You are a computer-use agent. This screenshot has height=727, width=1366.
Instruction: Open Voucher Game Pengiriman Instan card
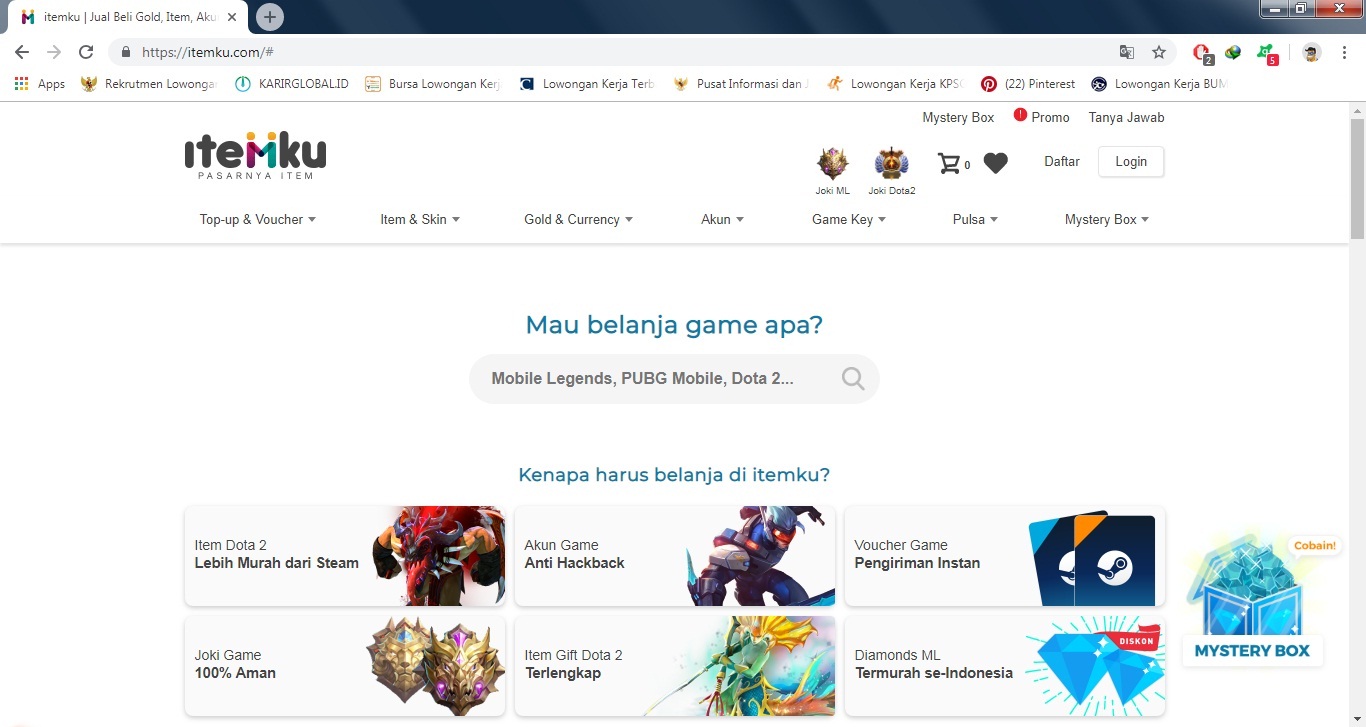(1005, 555)
